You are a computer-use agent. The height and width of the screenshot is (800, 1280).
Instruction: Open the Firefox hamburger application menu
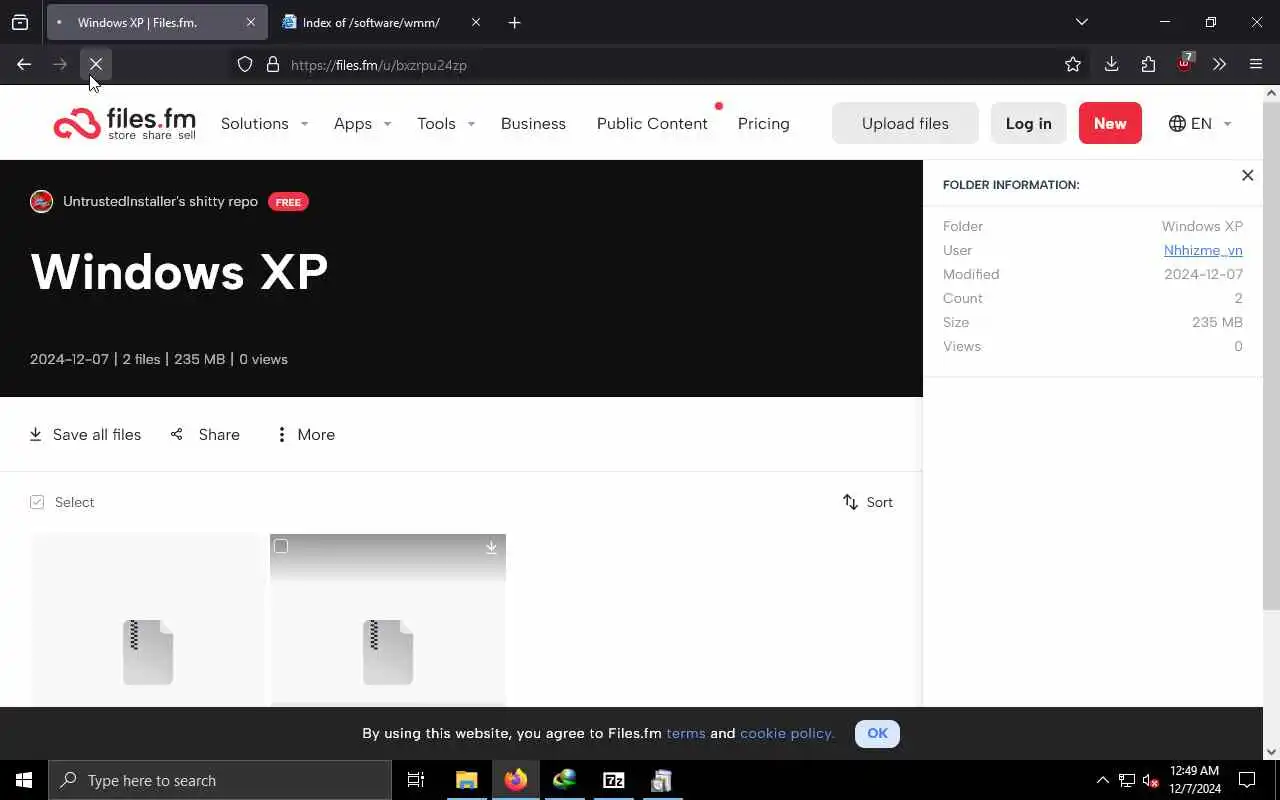coord(1256,64)
